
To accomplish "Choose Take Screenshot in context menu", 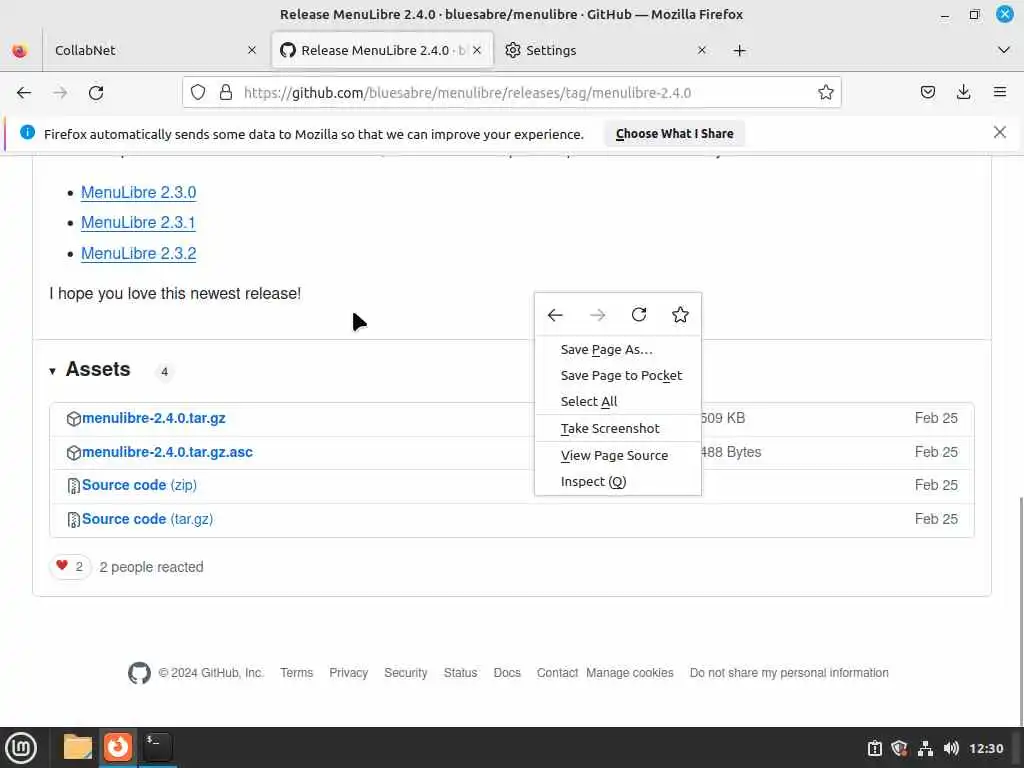I will pyautogui.click(x=618, y=428).
